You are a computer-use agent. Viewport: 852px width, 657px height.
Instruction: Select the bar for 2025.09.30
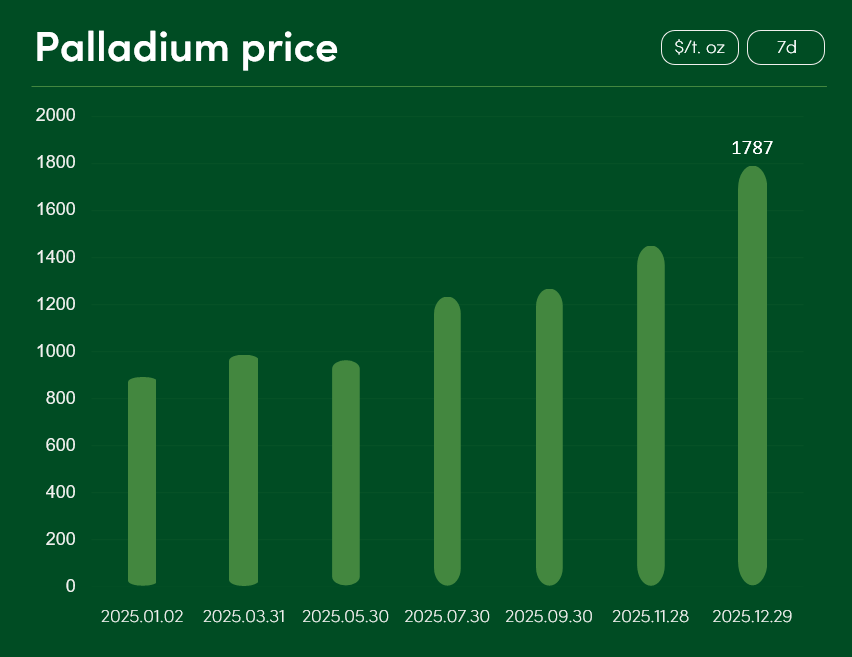coord(549,437)
